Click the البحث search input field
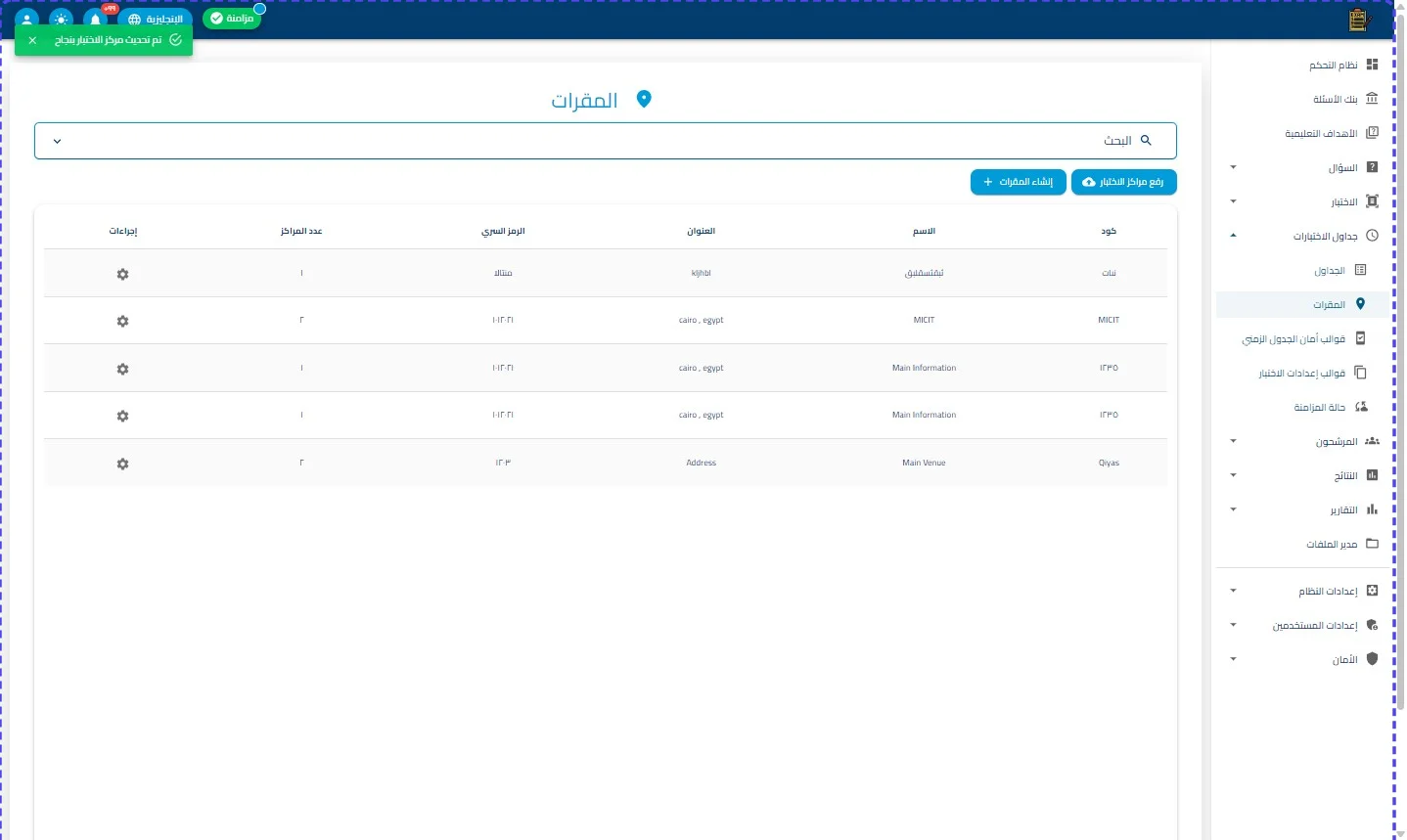 click(606, 141)
